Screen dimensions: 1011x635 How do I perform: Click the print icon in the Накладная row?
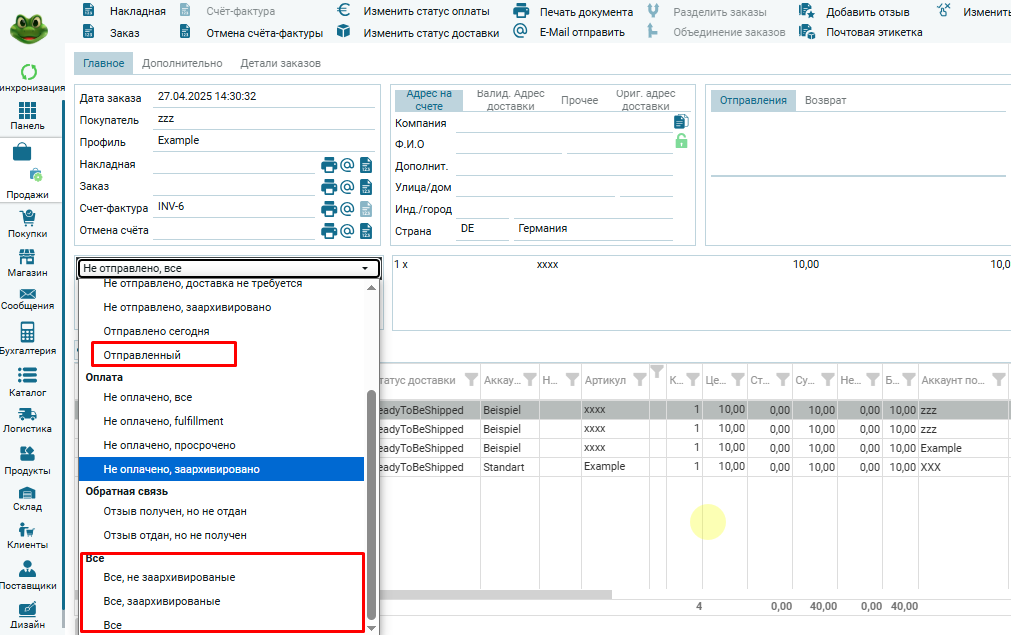pyautogui.click(x=328, y=165)
